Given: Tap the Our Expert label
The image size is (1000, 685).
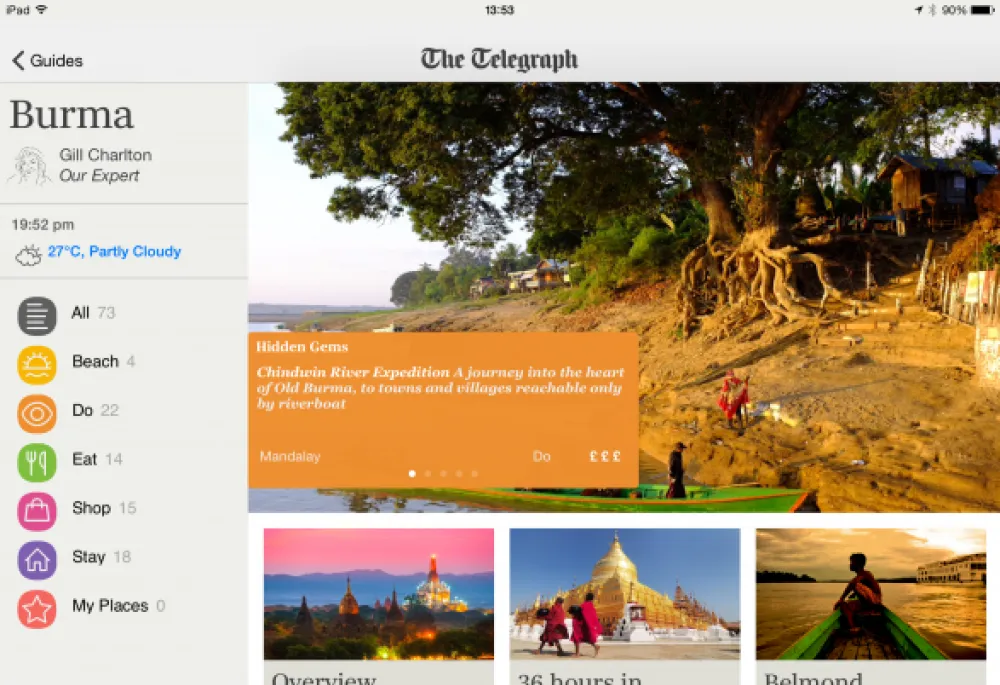Looking at the screenshot, I should coord(99,176).
